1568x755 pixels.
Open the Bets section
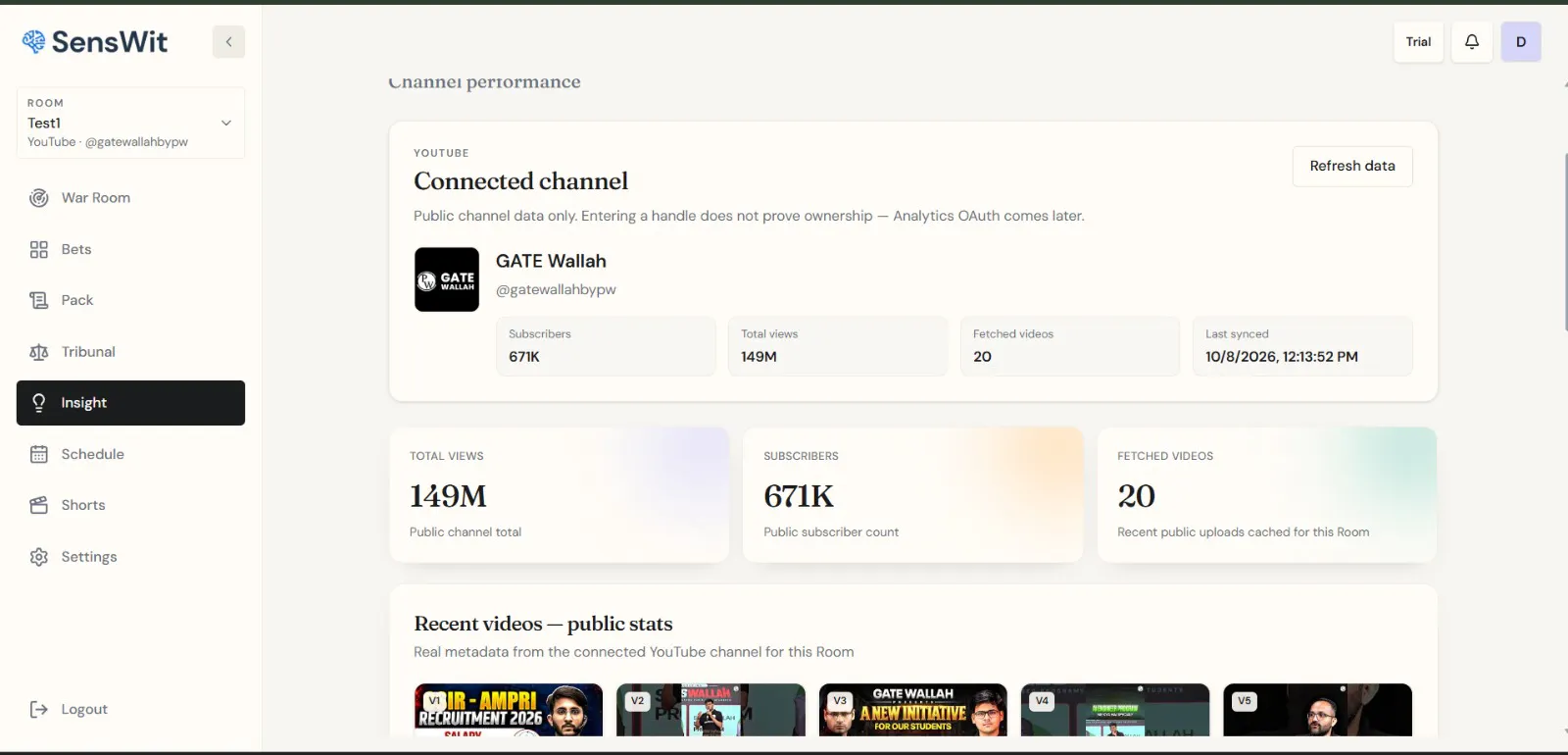pyautogui.click(x=130, y=249)
